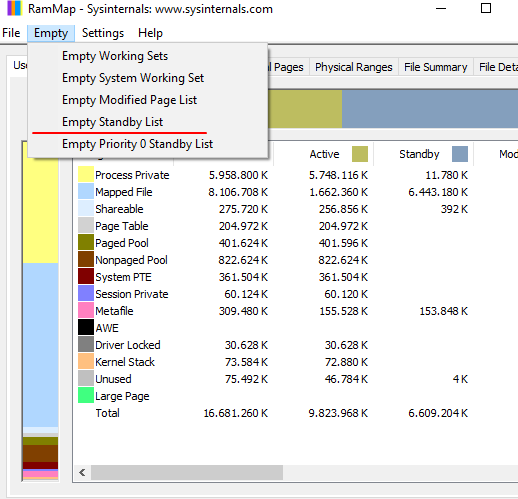This screenshot has height=499, width=518.
Task: Open the Help menu
Action: click(x=150, y=33)
